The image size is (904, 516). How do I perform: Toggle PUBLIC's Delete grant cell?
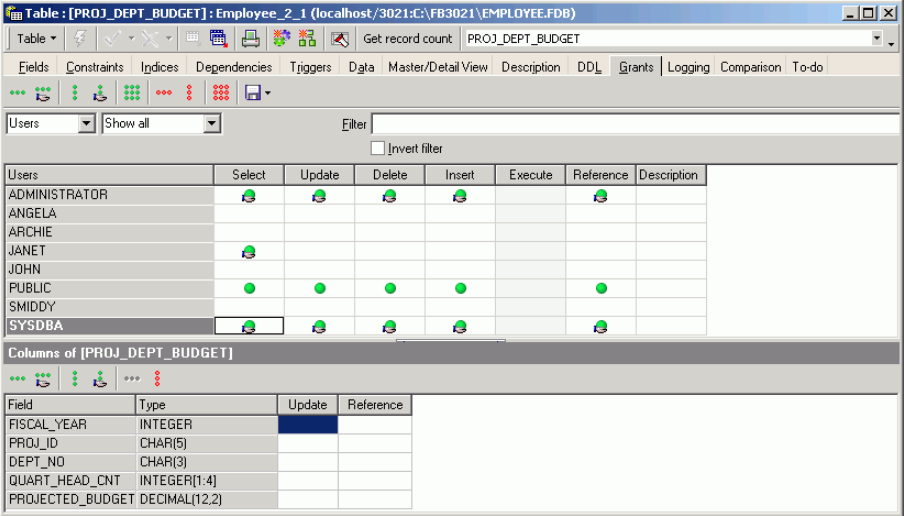390,288
